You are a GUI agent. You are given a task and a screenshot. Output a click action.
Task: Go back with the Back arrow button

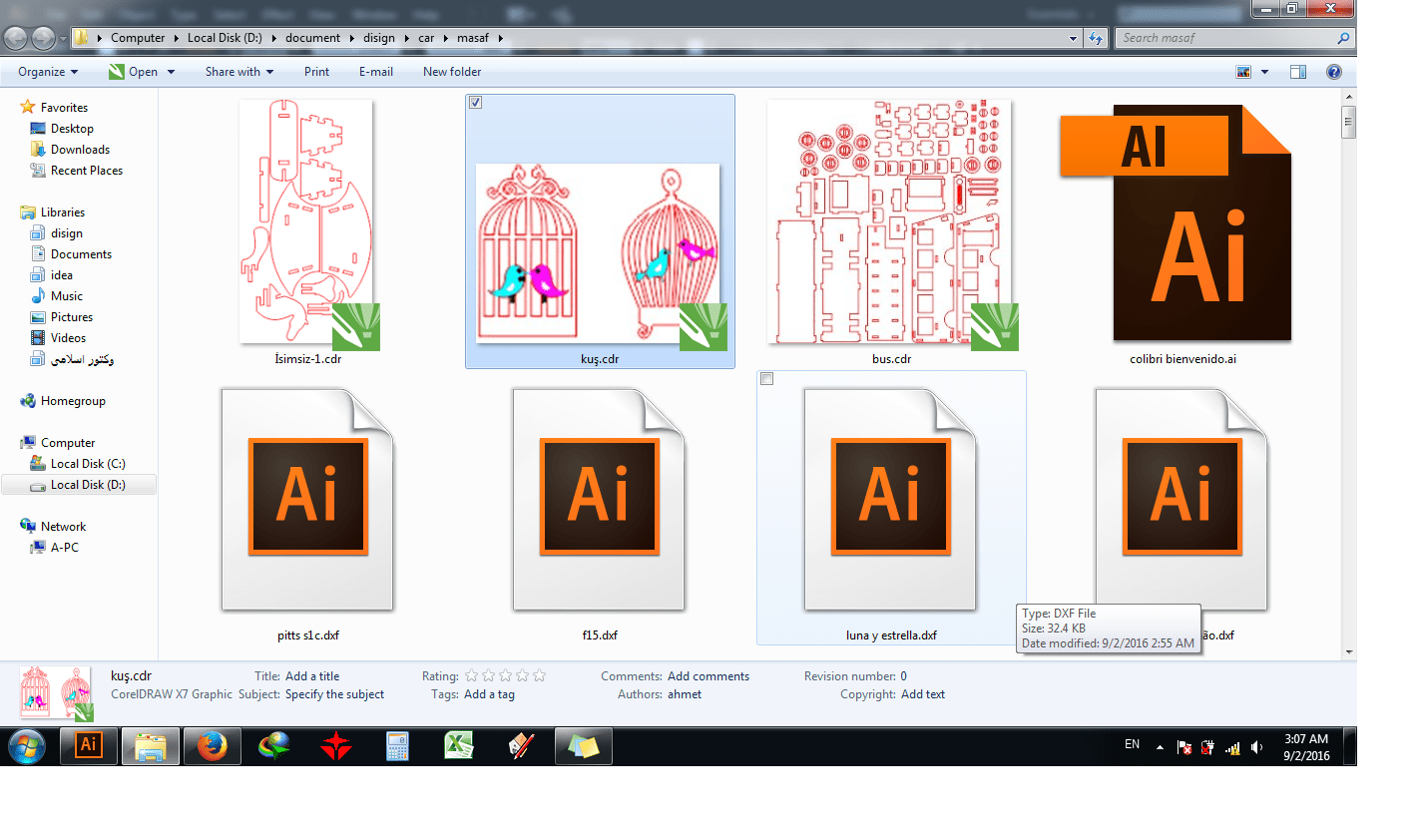(16, 38)
